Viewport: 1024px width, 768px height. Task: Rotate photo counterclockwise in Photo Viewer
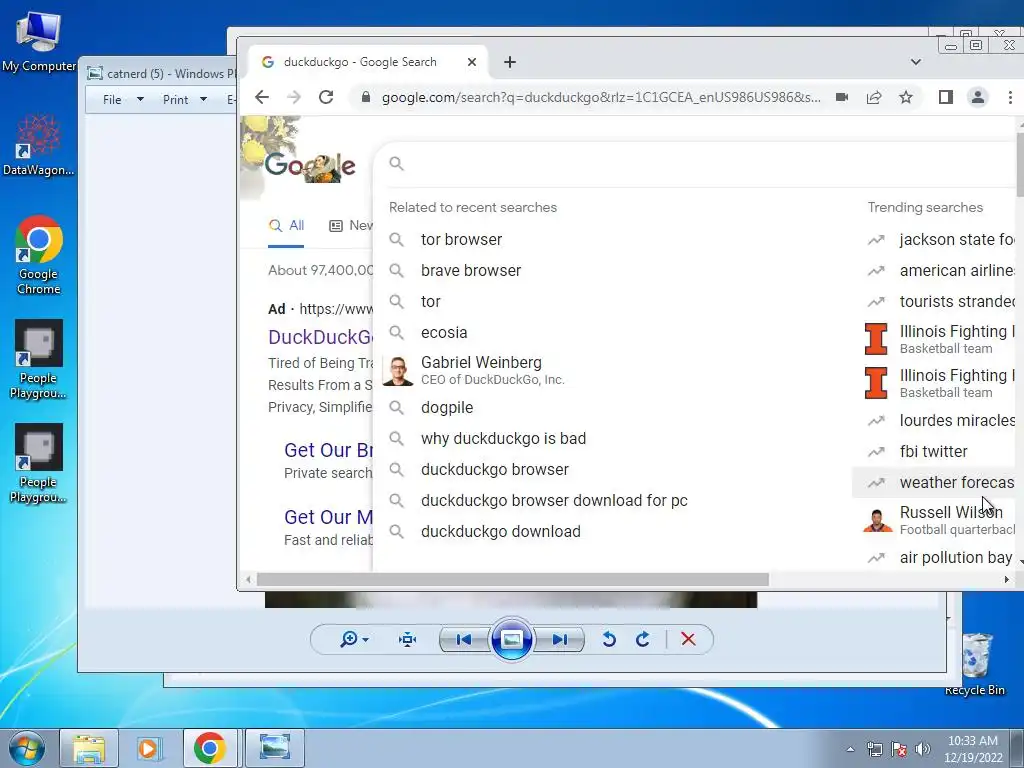point(609,639)
